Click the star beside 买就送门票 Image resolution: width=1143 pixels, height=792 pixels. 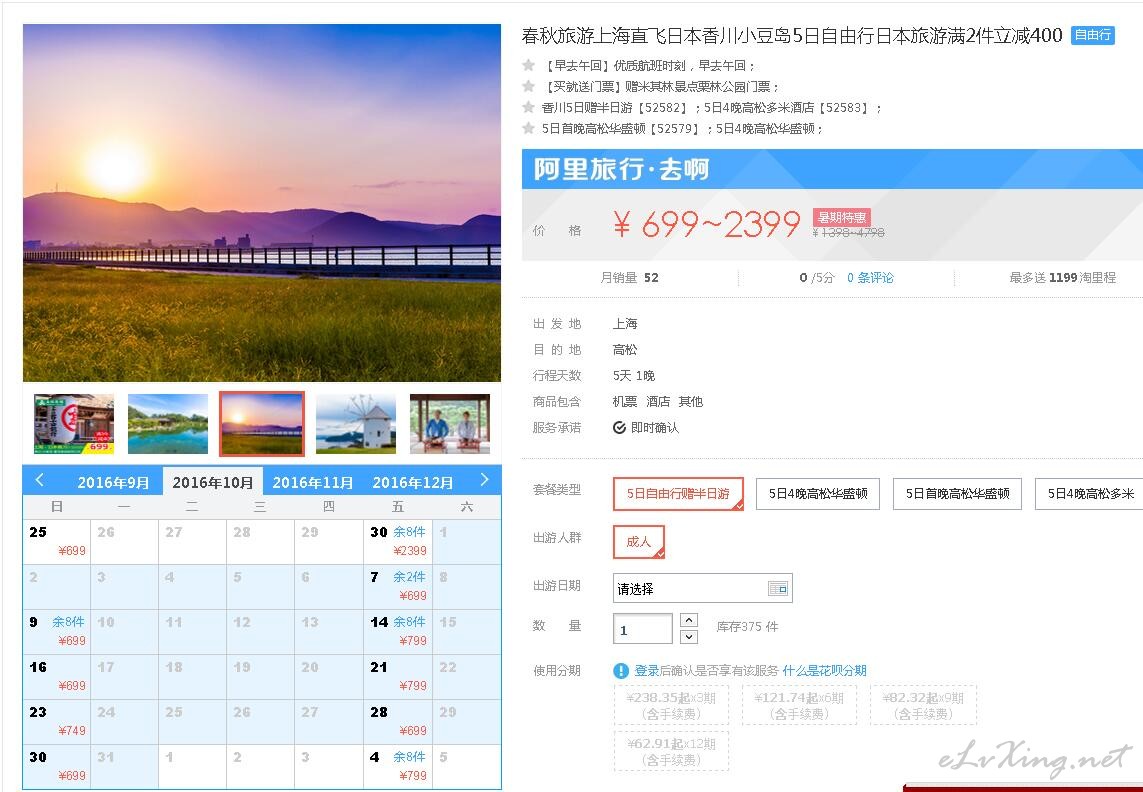pyautogui.click(x=528, y=86)
